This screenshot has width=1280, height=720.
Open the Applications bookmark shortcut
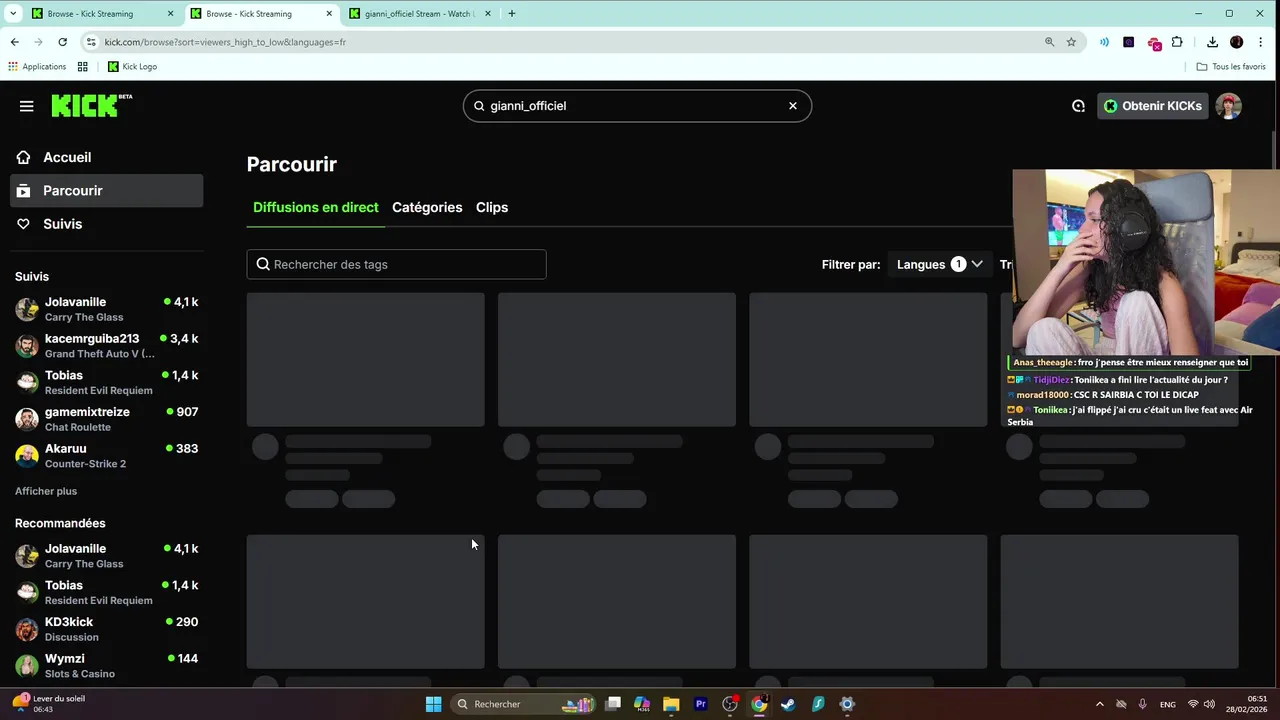click(x=37, y=67)
